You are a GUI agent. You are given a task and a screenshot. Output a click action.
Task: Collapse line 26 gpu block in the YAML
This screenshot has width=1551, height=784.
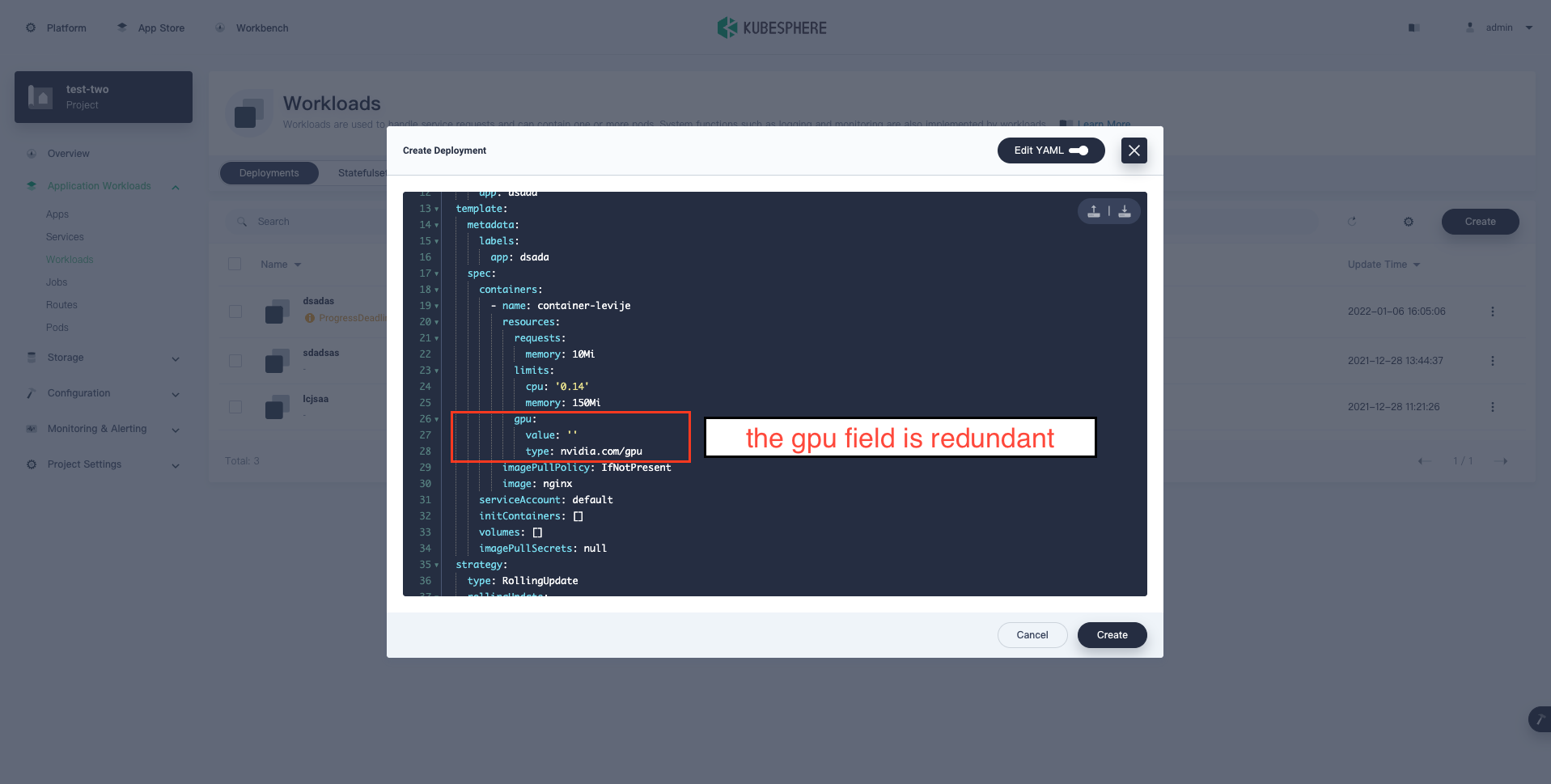(435, 419)
